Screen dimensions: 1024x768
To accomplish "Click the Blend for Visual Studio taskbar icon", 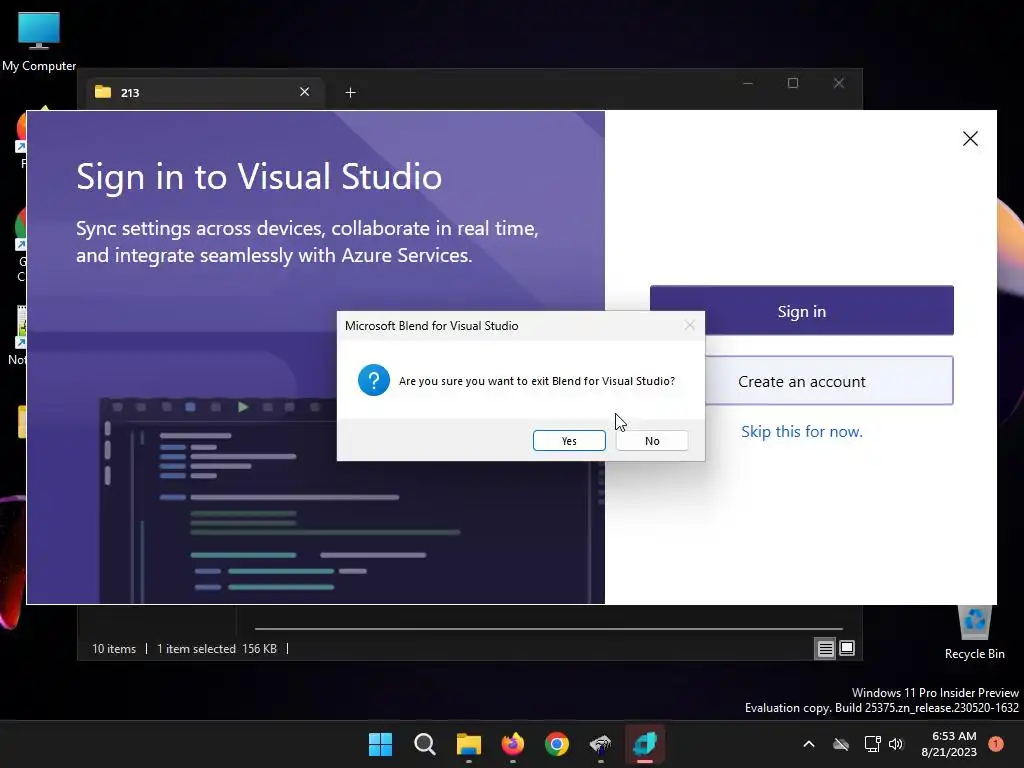I will click(x=645, y=744).
